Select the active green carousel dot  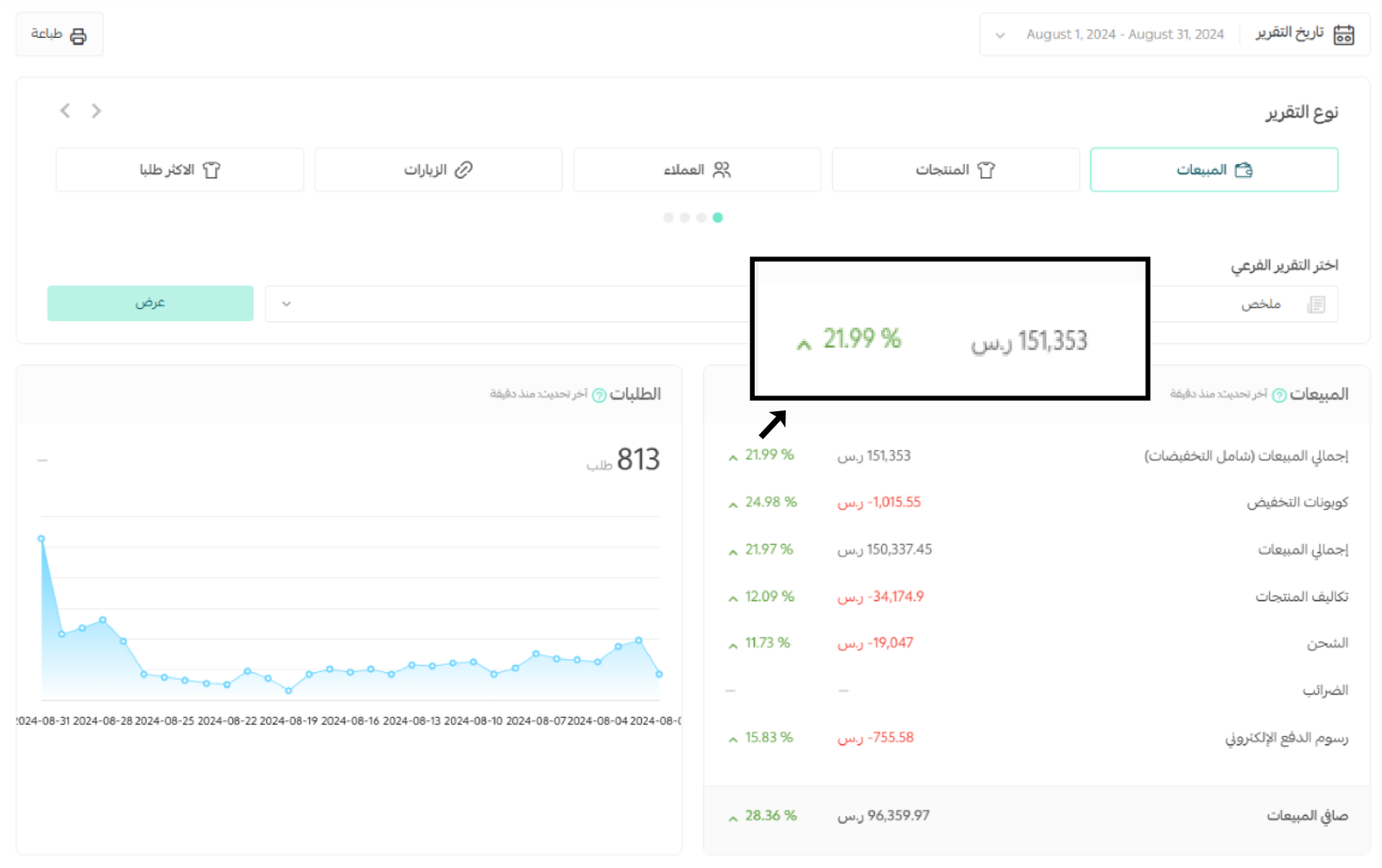pyautogui.click(x=718, y=218)
